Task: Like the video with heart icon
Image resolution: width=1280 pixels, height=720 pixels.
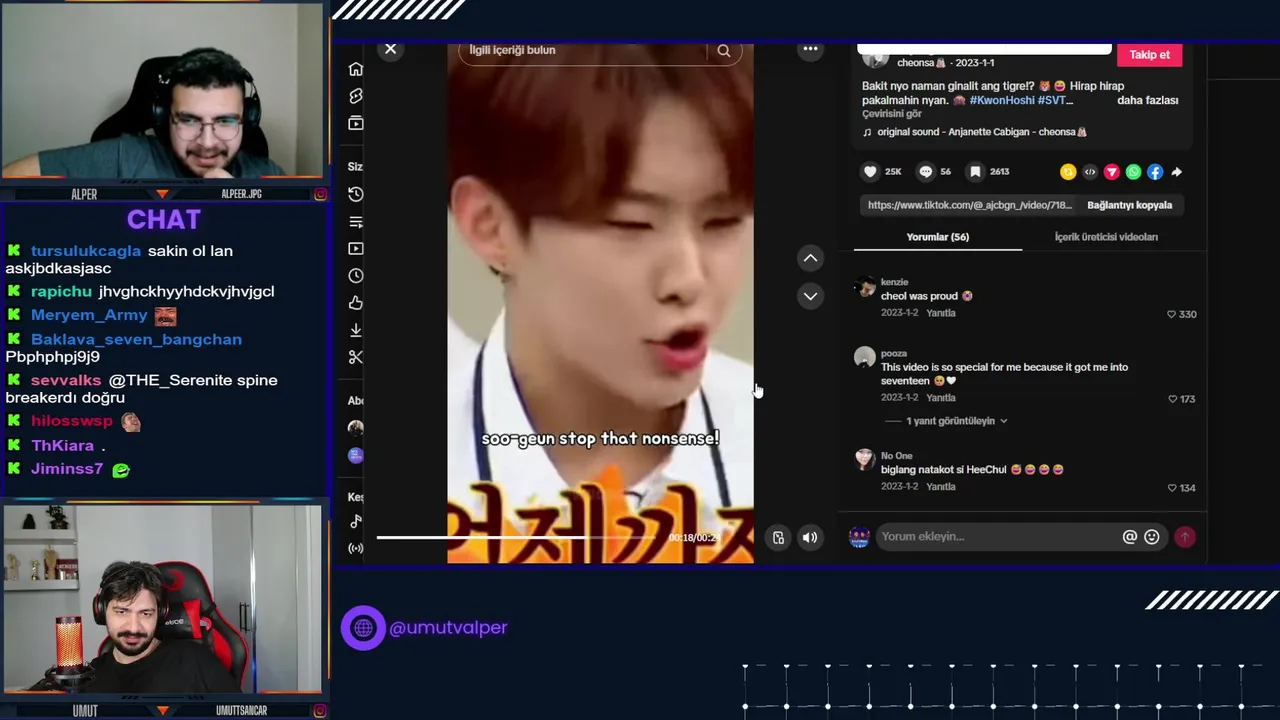Action: 870,172
